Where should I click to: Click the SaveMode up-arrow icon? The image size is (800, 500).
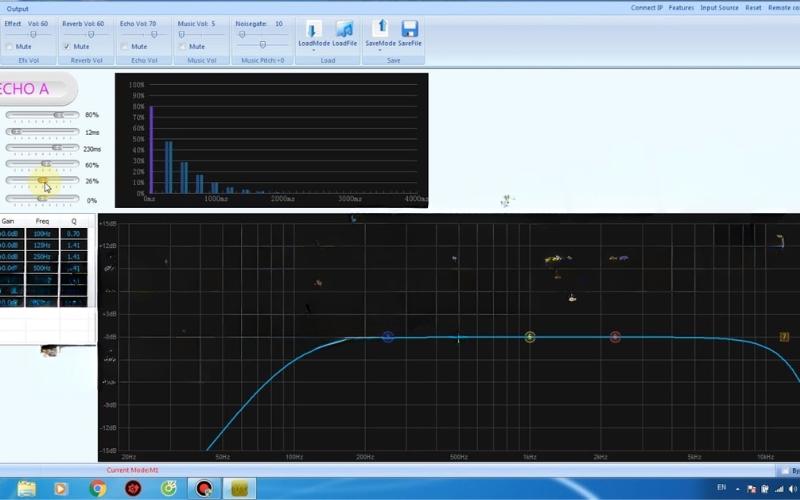[380, 29]
